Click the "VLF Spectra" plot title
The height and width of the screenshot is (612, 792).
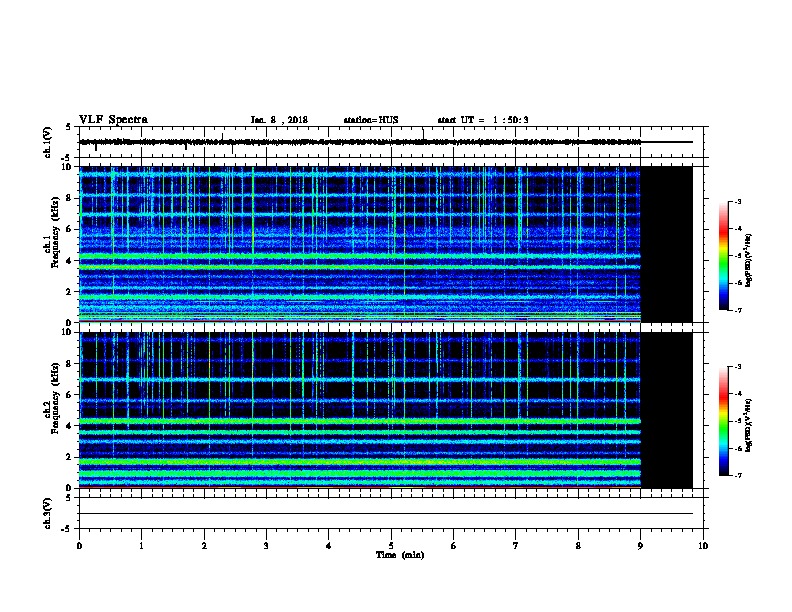click(113, 120)
